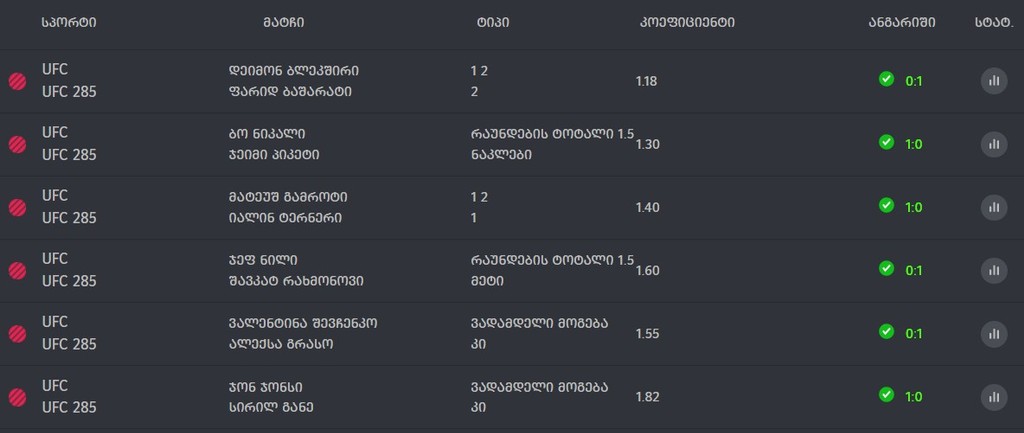This screenshot has width=1024, height=433.
Task: Click the ანგარიში column header
Action: point(902,22)
